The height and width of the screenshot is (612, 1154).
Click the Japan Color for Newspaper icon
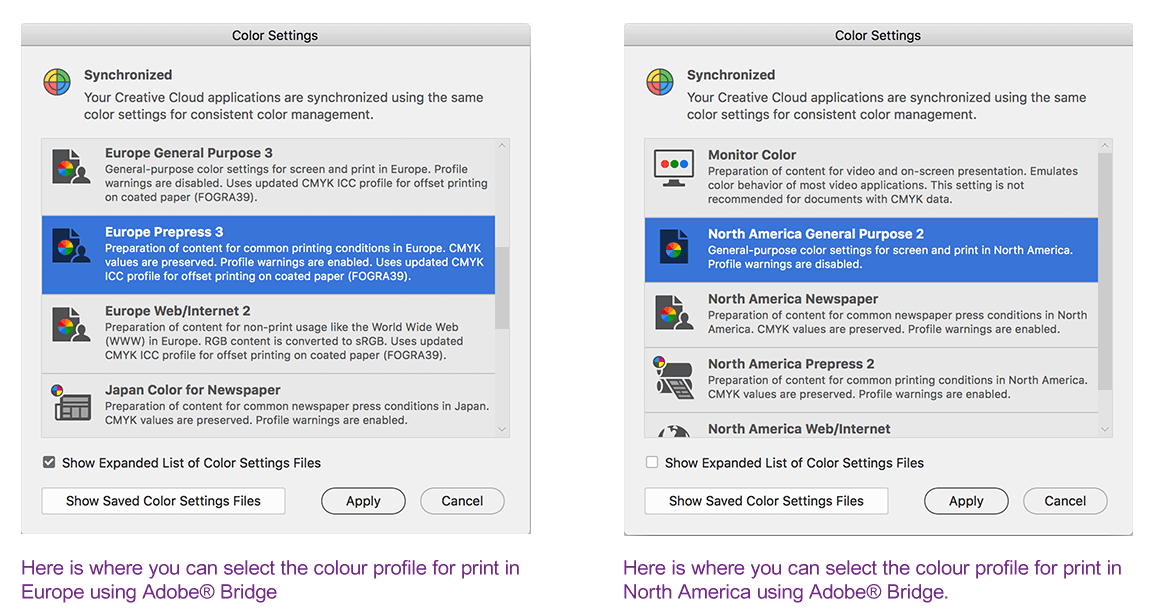click(x=72, y=402)
